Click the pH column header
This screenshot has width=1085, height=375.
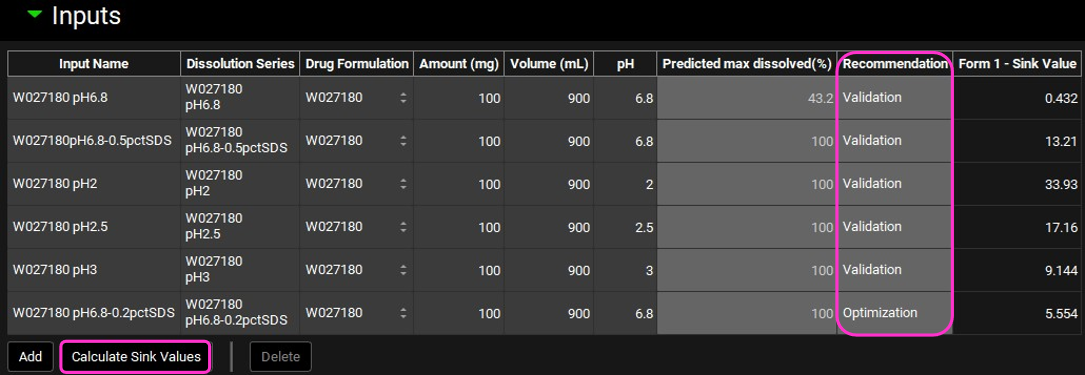pos(626,64)
